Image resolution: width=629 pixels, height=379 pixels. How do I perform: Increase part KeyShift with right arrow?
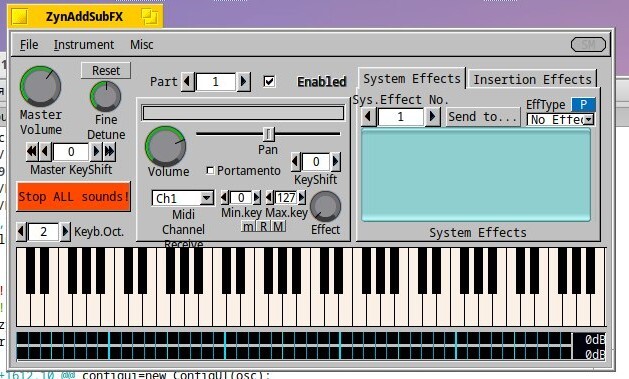336,161
